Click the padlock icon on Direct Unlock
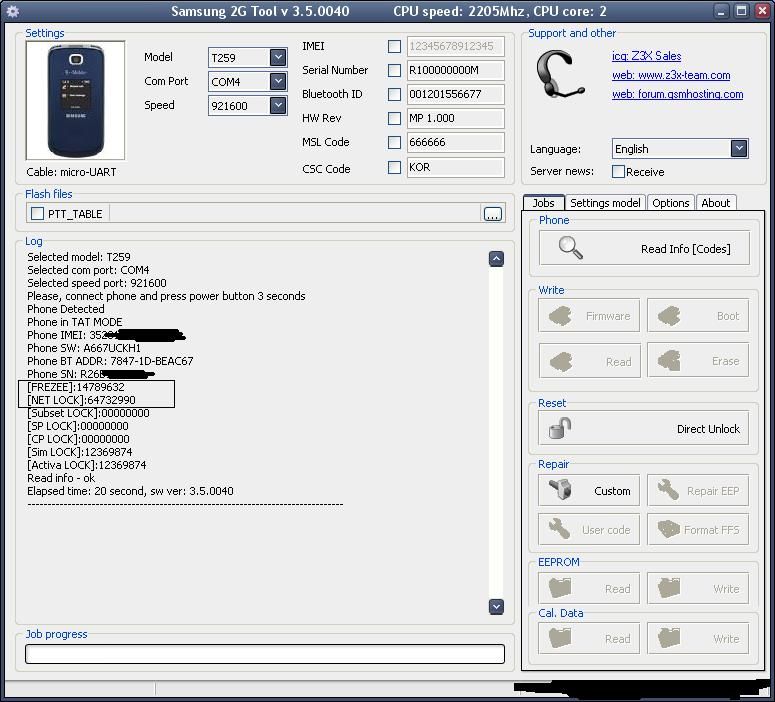The image size is (775, 702). pos(560,428)
